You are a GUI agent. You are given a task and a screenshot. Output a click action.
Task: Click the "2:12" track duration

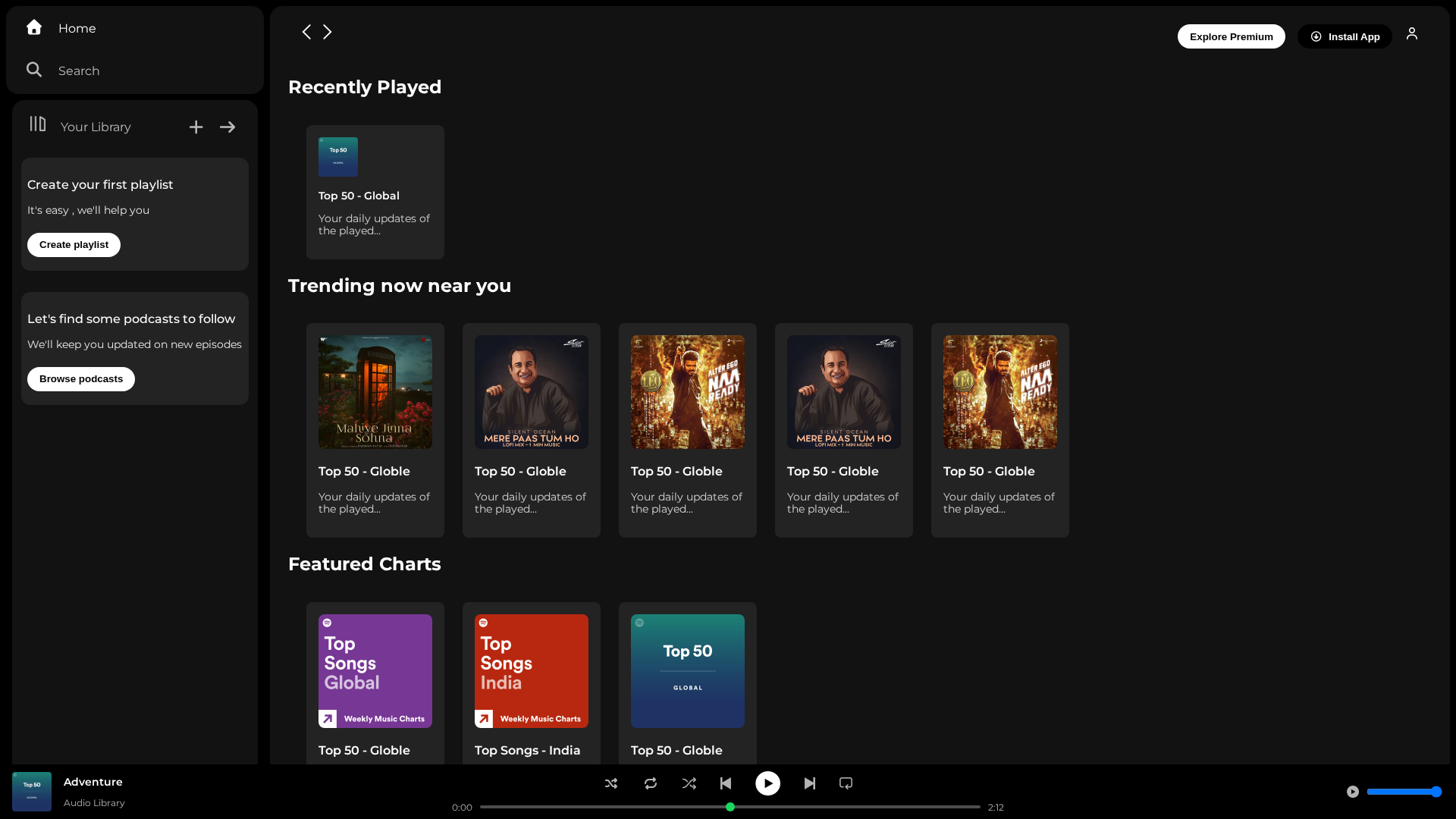(996, 808)
